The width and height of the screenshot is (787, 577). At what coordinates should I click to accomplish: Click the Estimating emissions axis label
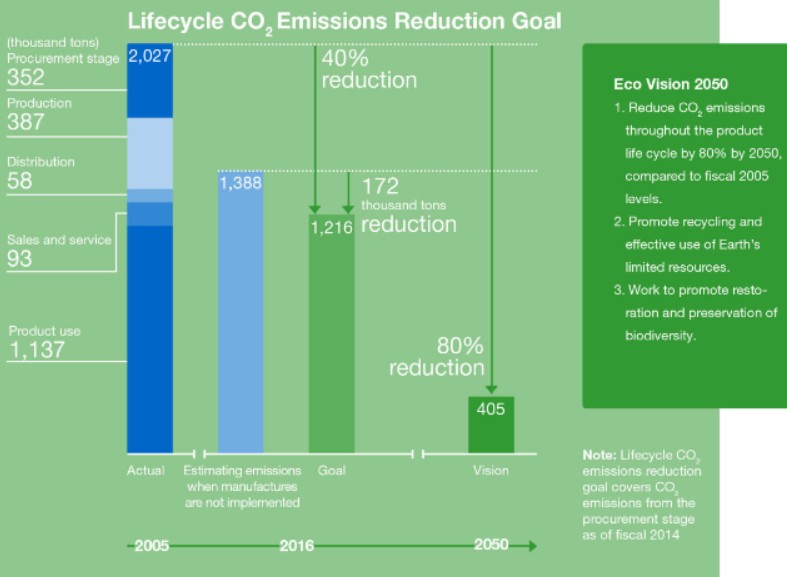(x=243, y=486)
